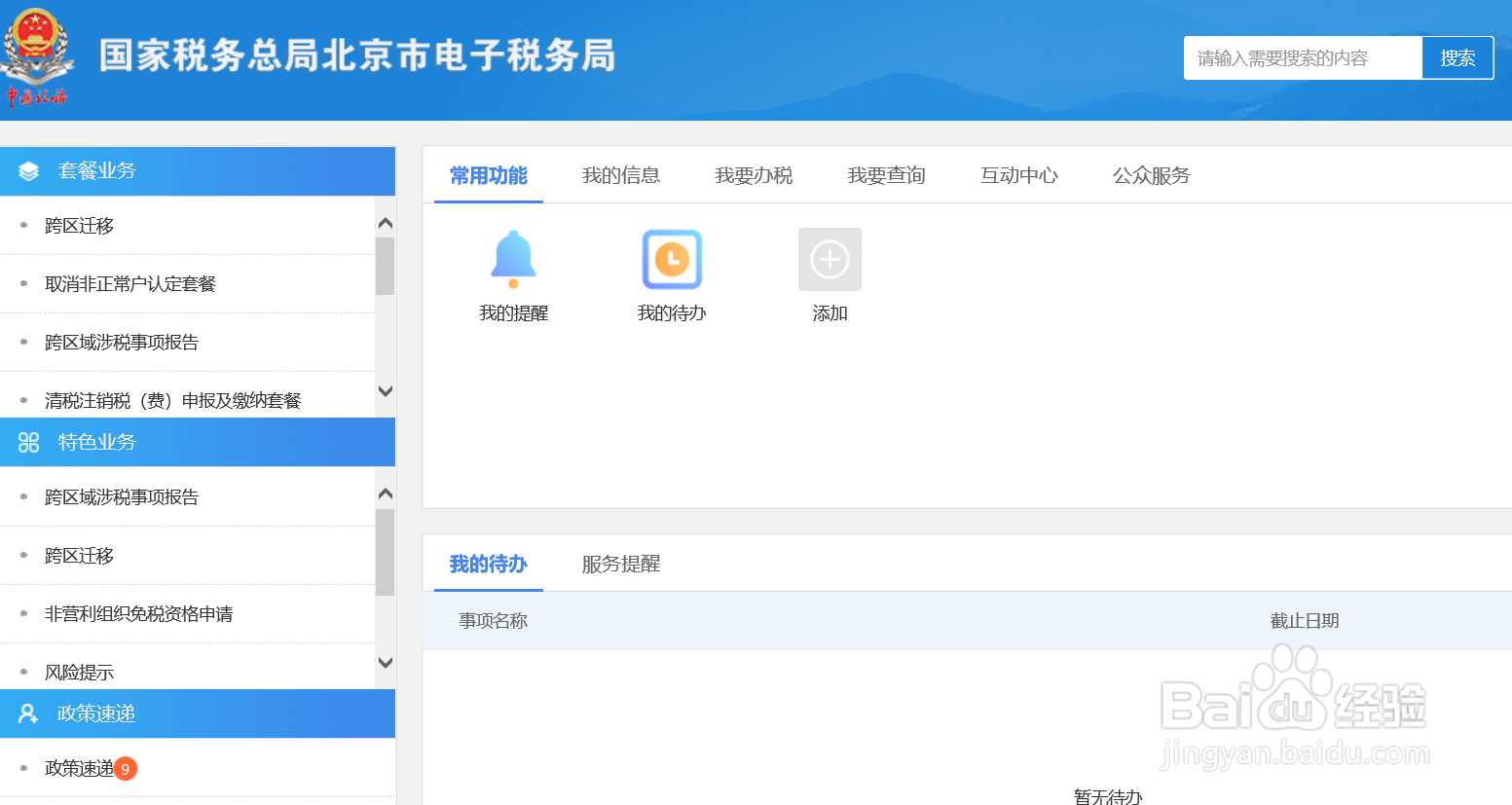Click the down scroll arrow under 清税注销 item
This screenshot has height=805, width=1512.
pos(385,390)
